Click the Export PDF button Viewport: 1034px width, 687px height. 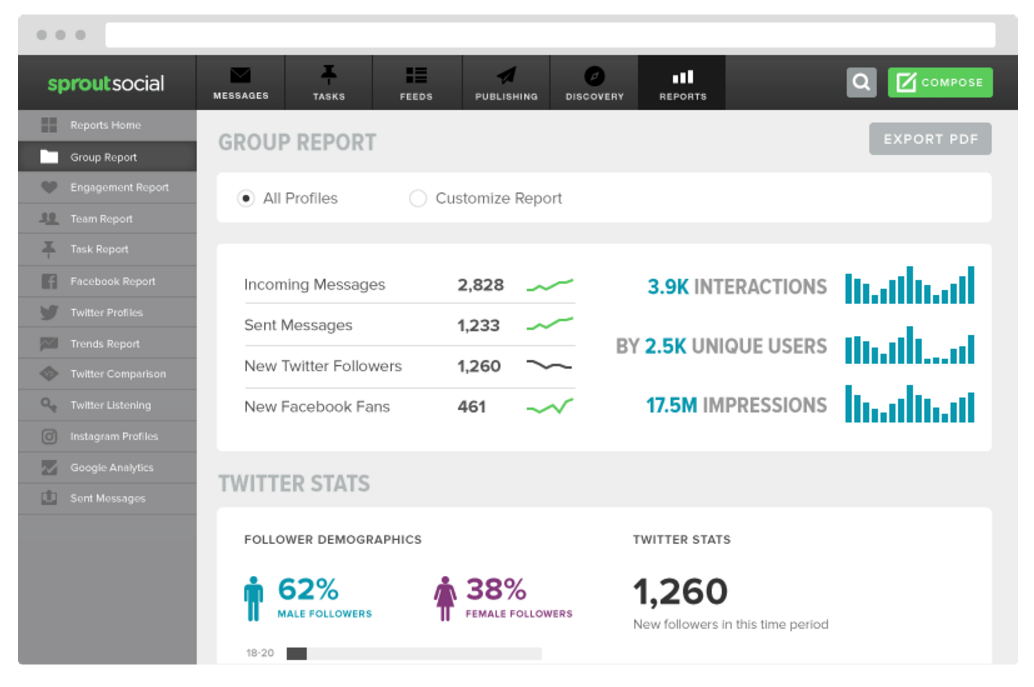click(930, 139)
